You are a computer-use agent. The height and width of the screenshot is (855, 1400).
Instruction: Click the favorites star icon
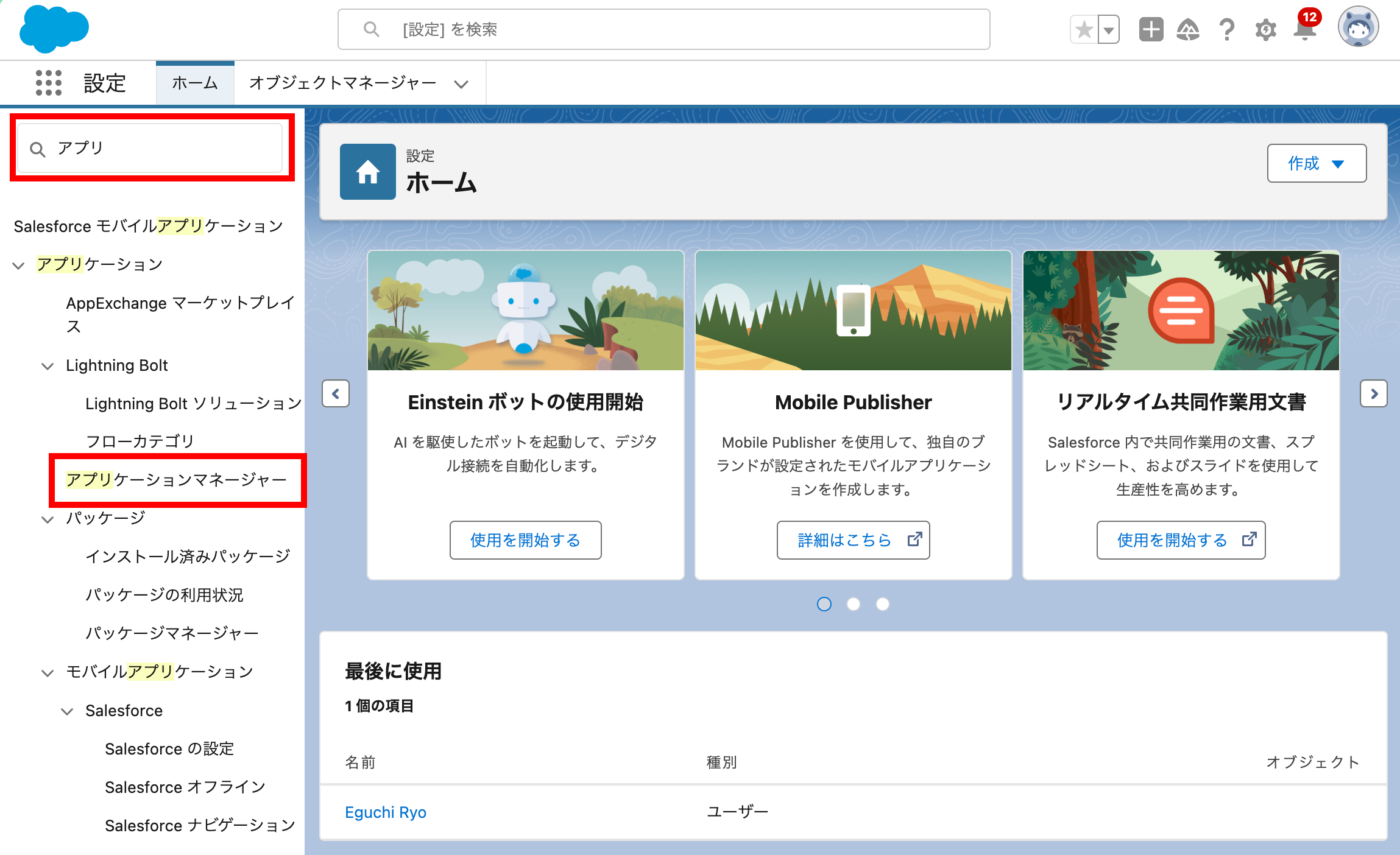coord(1084,29)
